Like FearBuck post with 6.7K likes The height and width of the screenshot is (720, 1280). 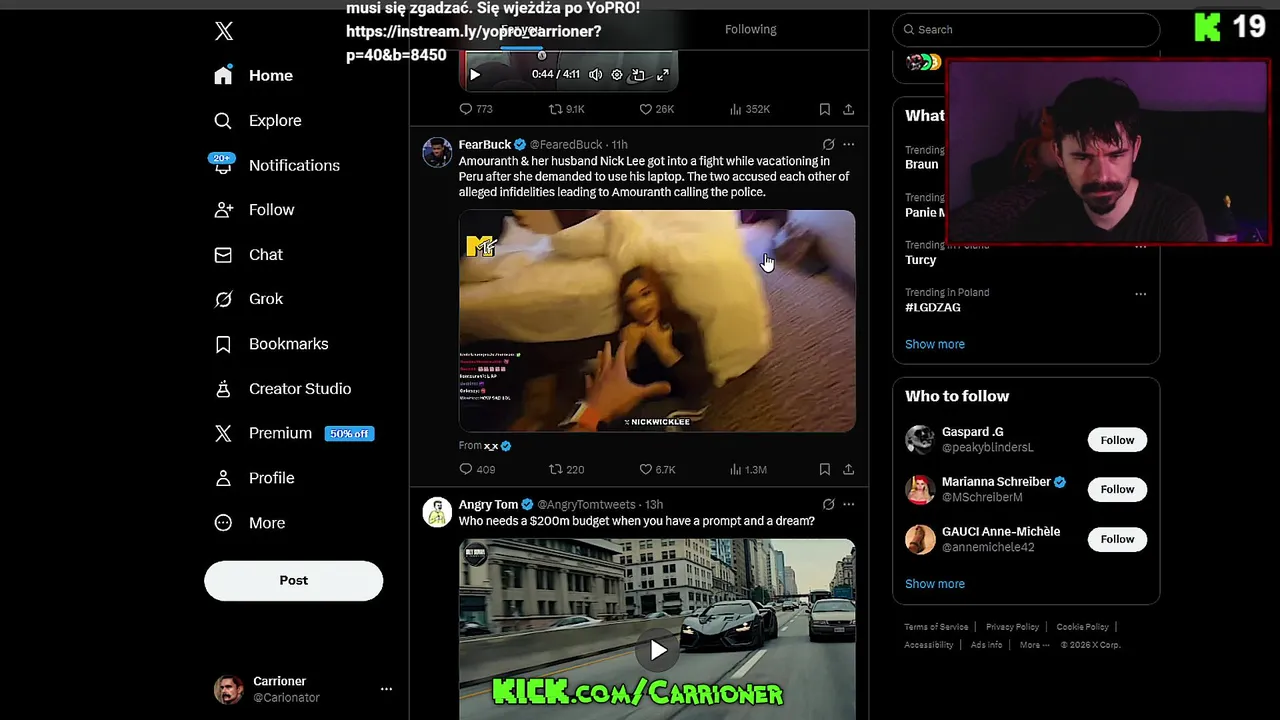pos(658,469)
